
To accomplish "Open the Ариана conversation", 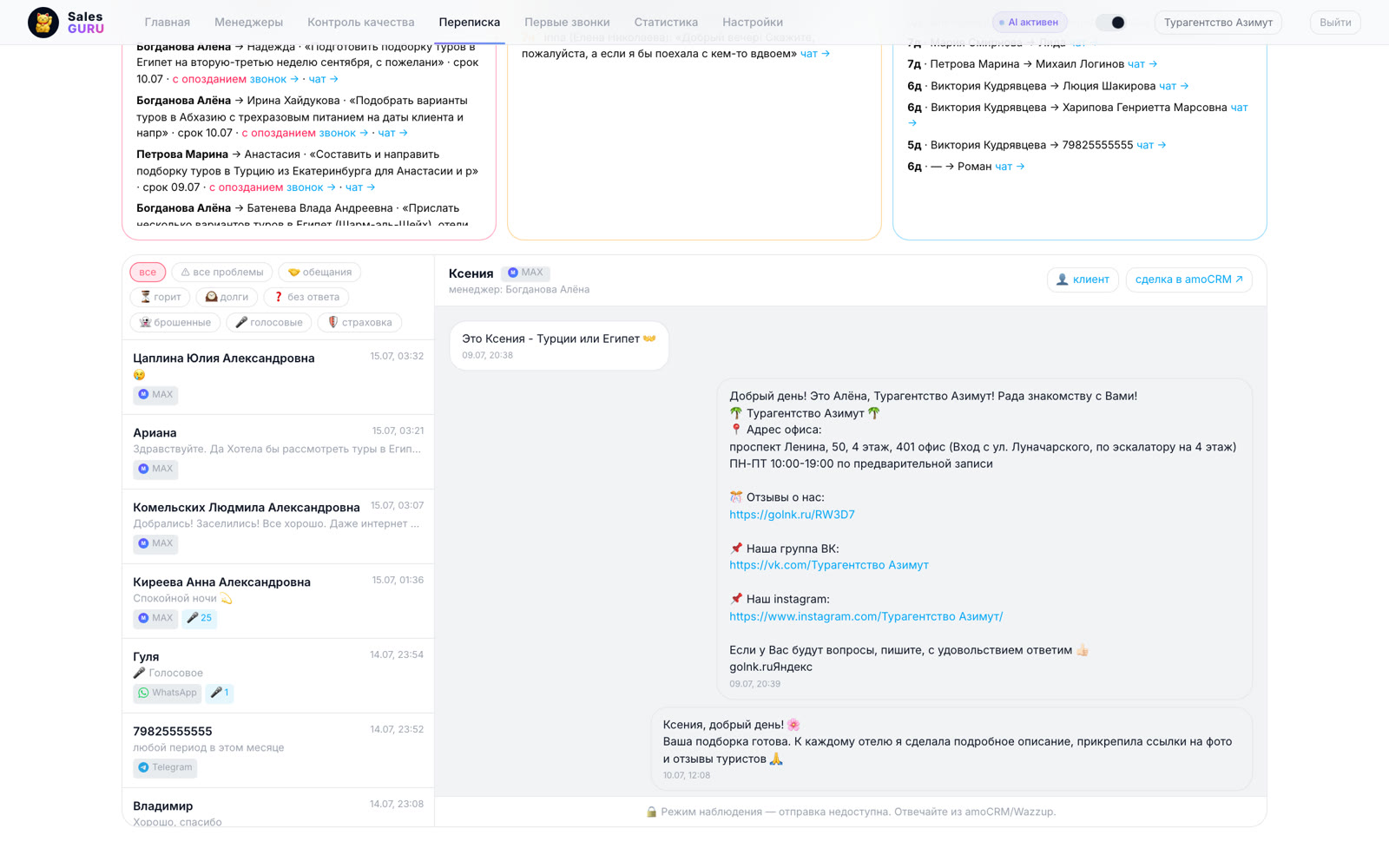I will point(278,451).
